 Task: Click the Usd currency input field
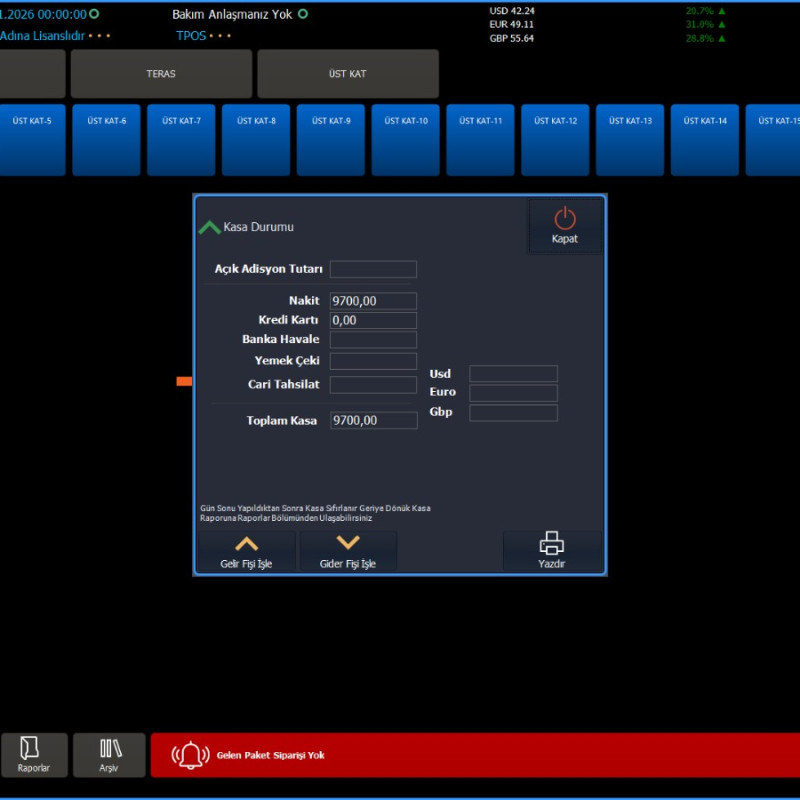[513, 374]
